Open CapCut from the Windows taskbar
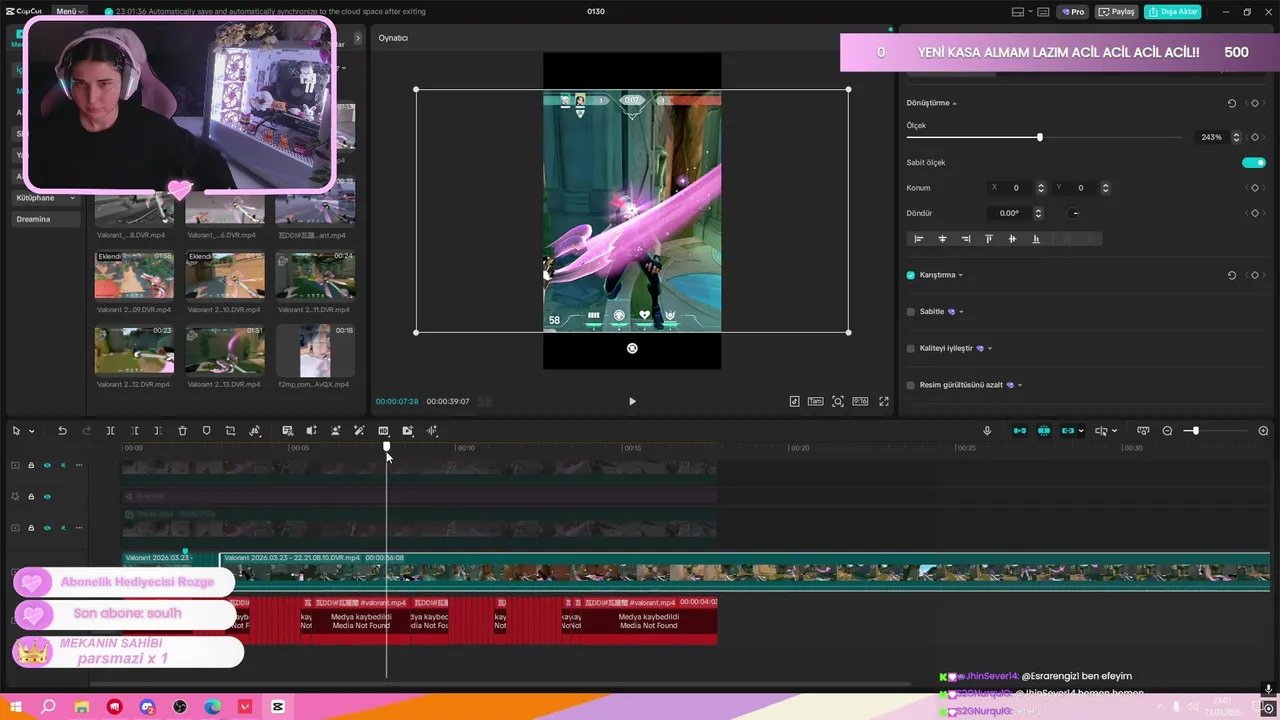The image size is (1280, 720). 278,707
